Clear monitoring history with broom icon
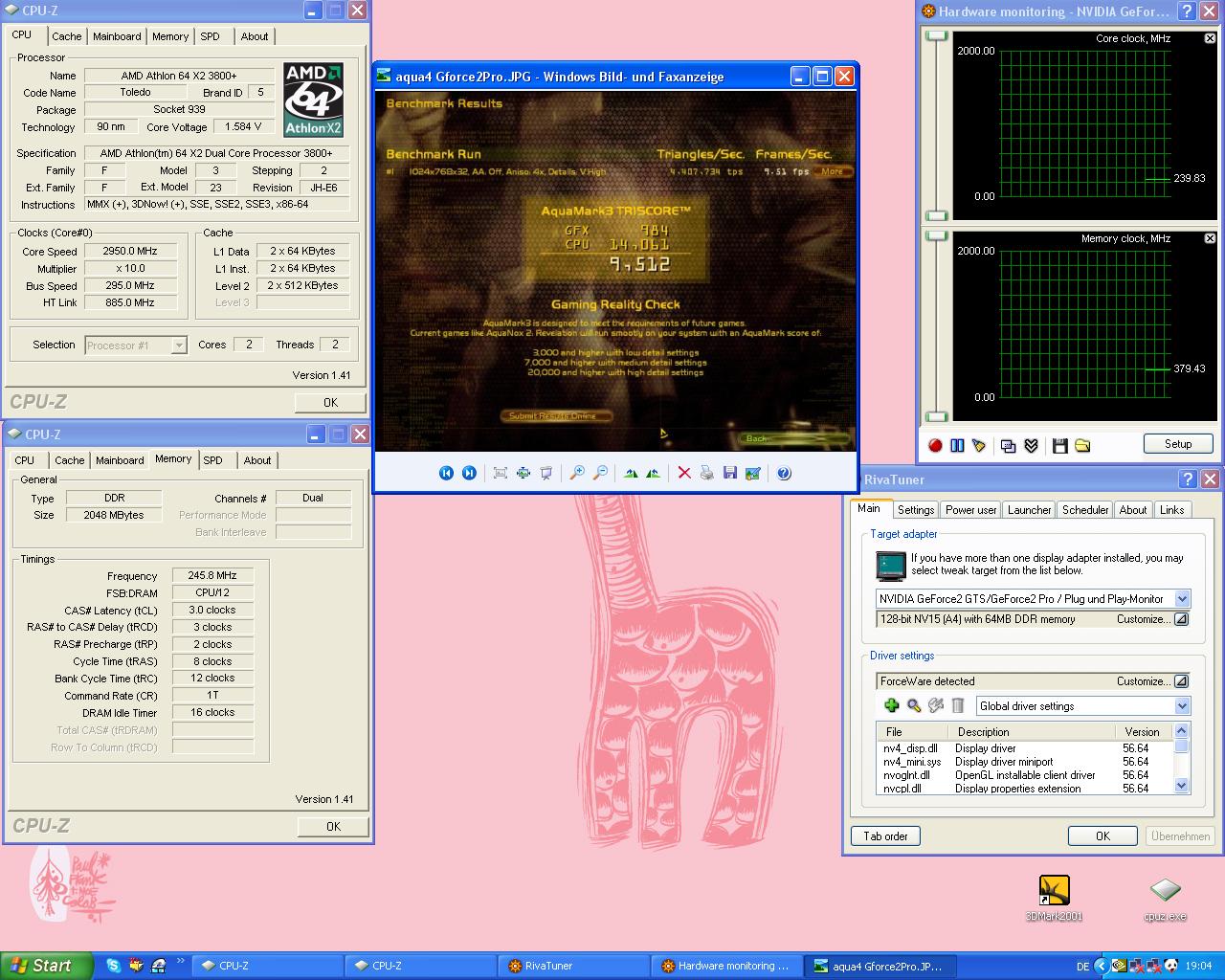 coord(979,445)
